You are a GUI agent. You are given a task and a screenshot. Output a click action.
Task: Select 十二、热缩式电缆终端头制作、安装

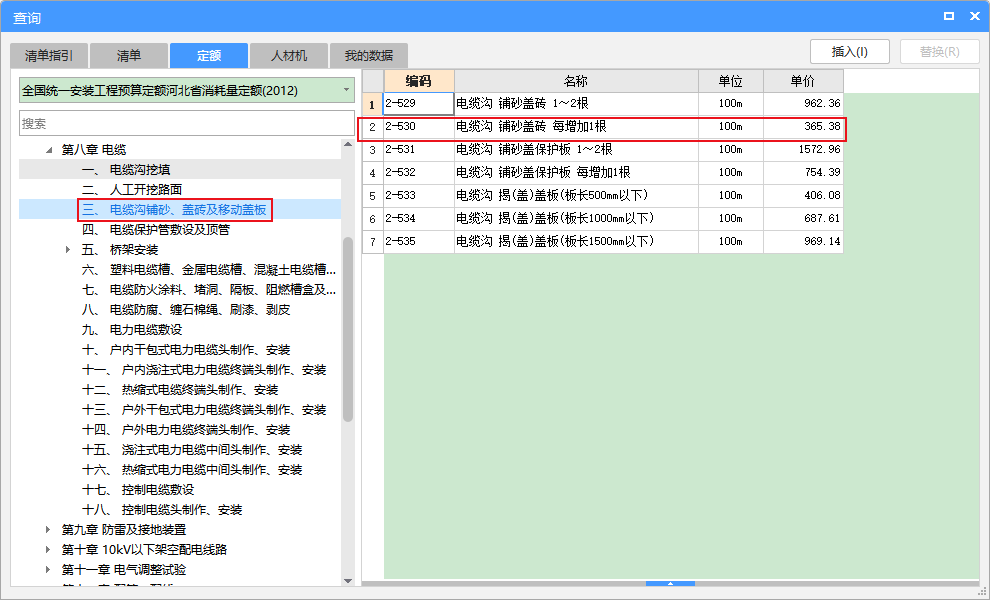click(x=181, y=390)
